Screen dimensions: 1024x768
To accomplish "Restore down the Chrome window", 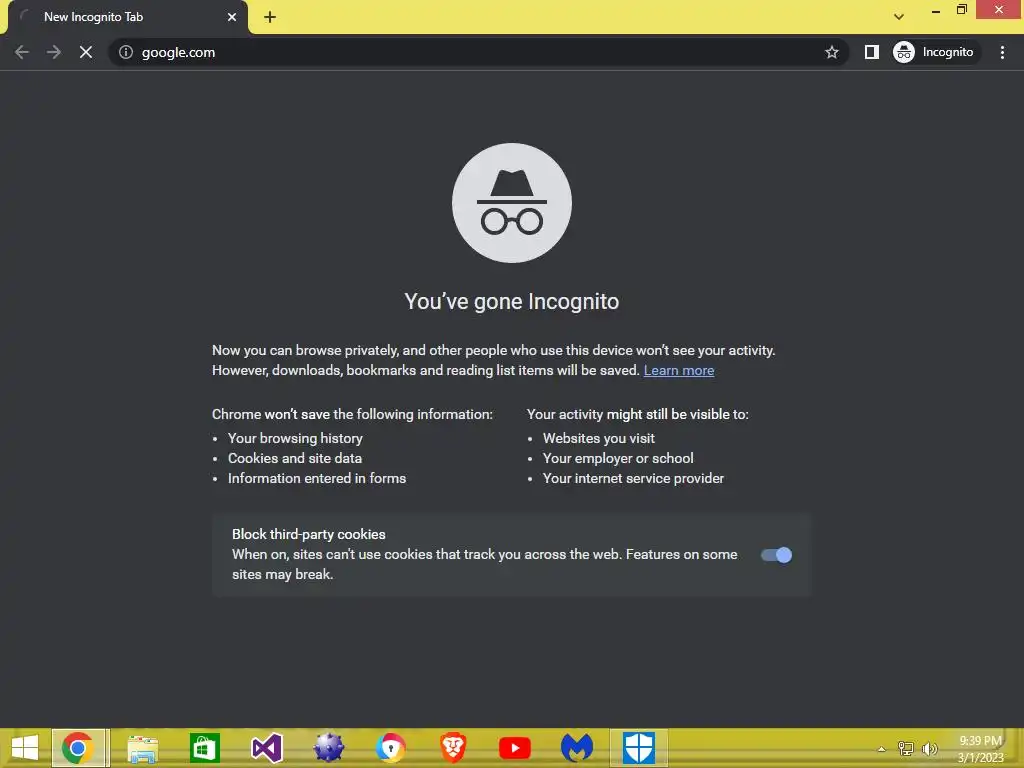I will tap(961, 10).
